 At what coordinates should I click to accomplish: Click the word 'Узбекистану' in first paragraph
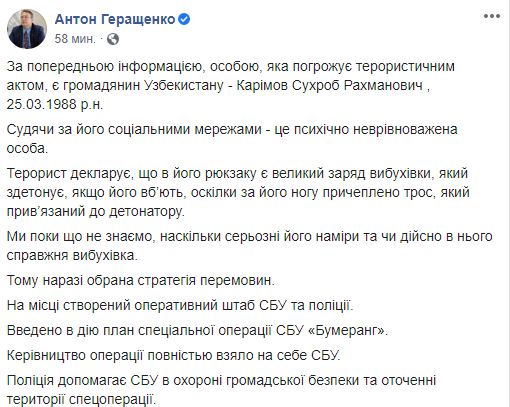tap(184, 85)
